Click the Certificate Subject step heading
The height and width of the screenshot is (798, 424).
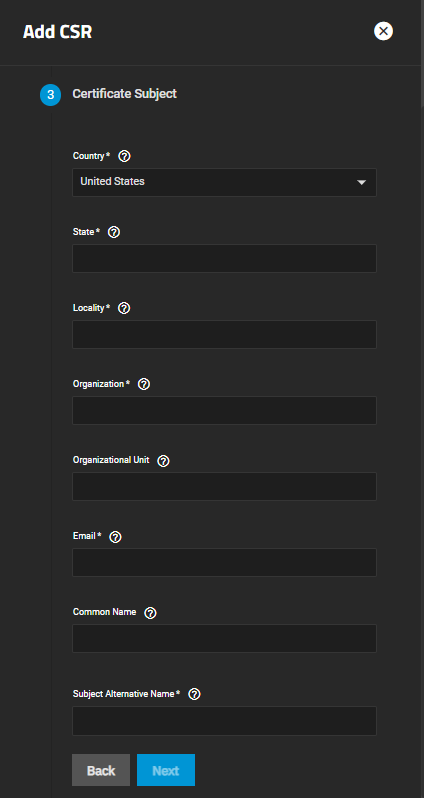125,94
